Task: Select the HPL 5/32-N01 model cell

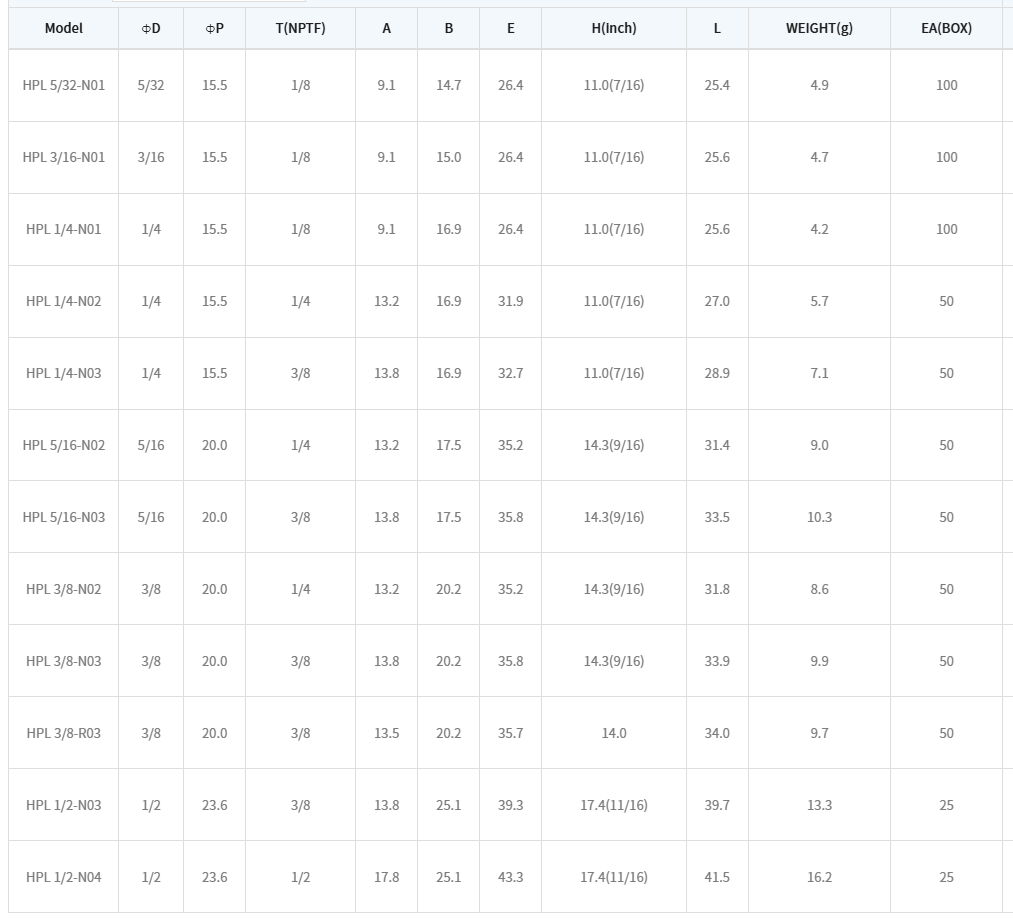Action: click(x=64, y=85)
